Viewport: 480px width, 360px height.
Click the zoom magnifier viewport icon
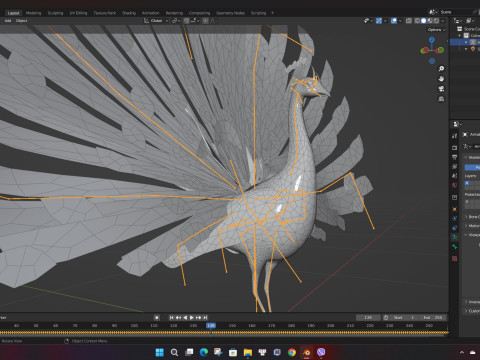click(441, 69)
